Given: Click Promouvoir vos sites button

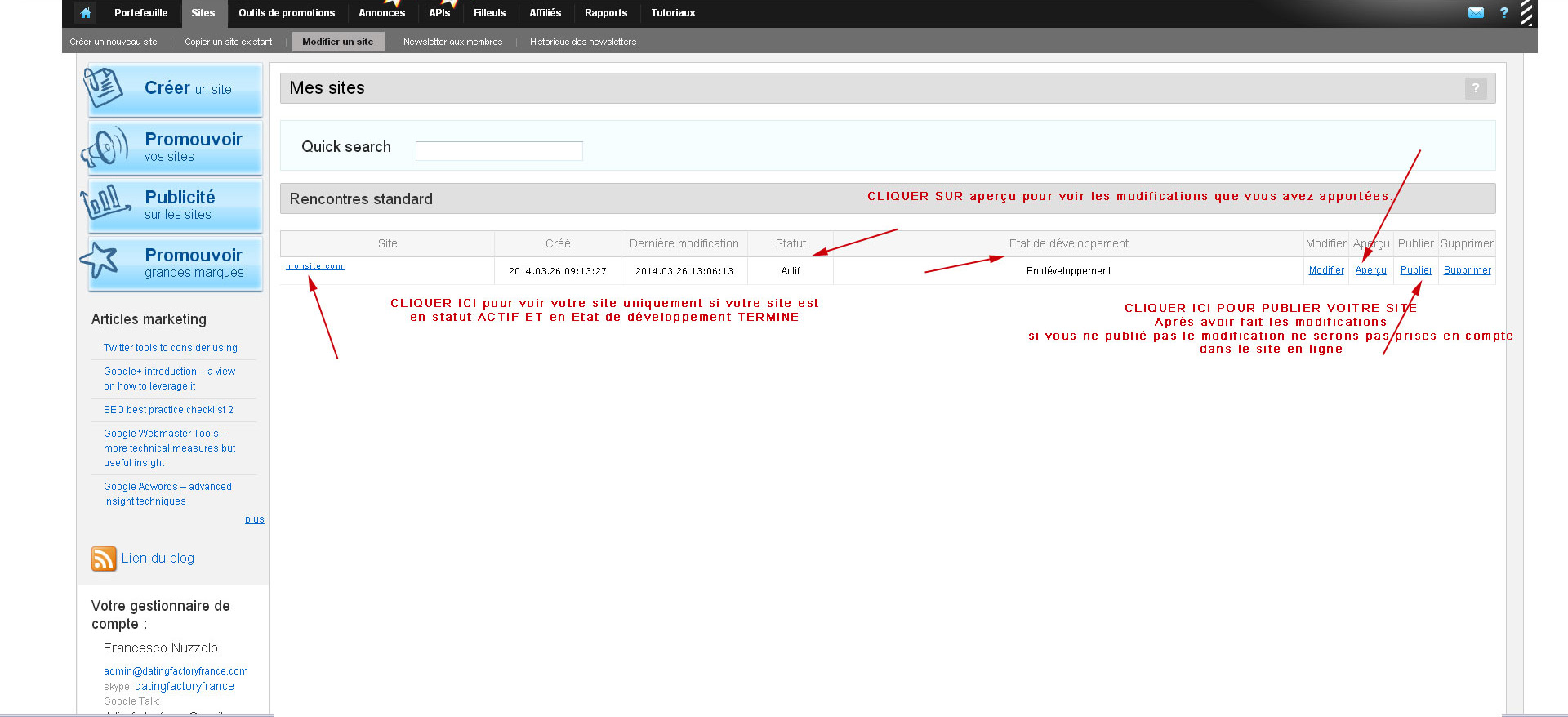Looking at the screenshot, I should tap(175, 147).
